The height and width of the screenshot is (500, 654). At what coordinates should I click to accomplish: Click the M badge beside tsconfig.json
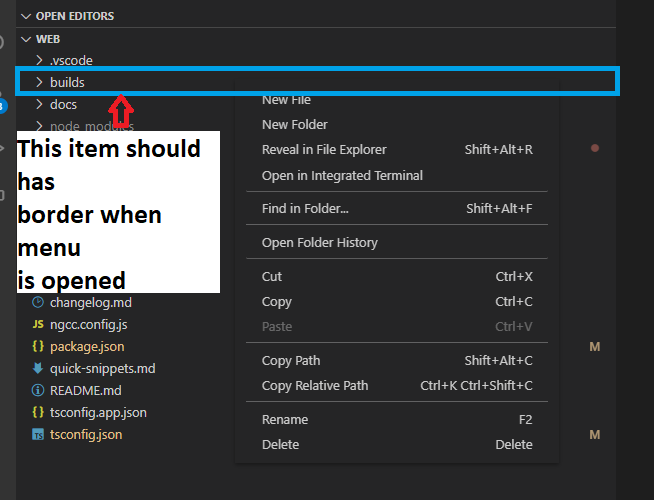[595, 435]
